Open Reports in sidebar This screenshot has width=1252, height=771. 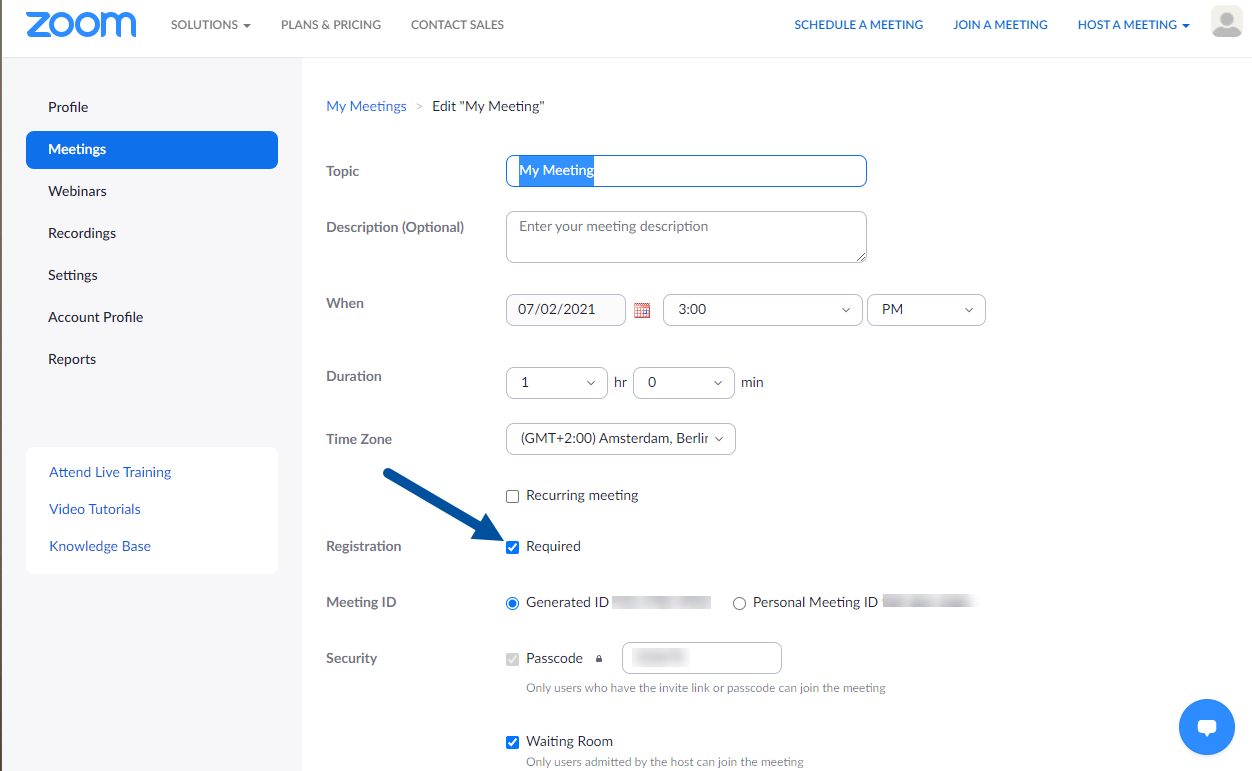pyautogui.click(x=72, y=360)
